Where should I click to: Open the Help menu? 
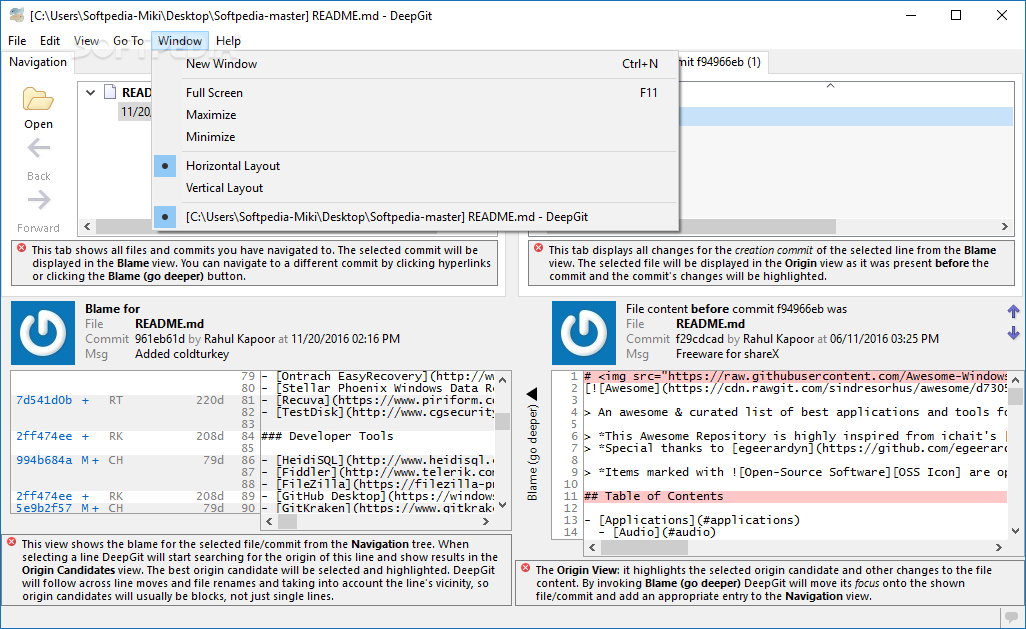(x=228, y=41)
